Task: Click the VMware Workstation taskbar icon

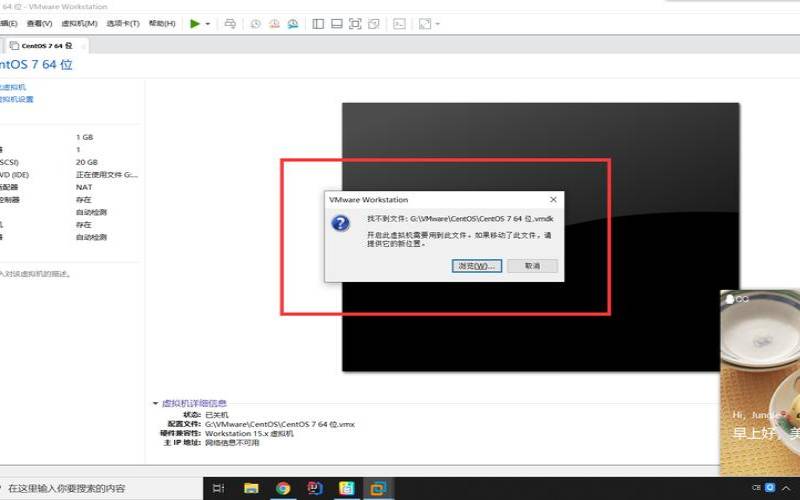Action: click(378, 488)
